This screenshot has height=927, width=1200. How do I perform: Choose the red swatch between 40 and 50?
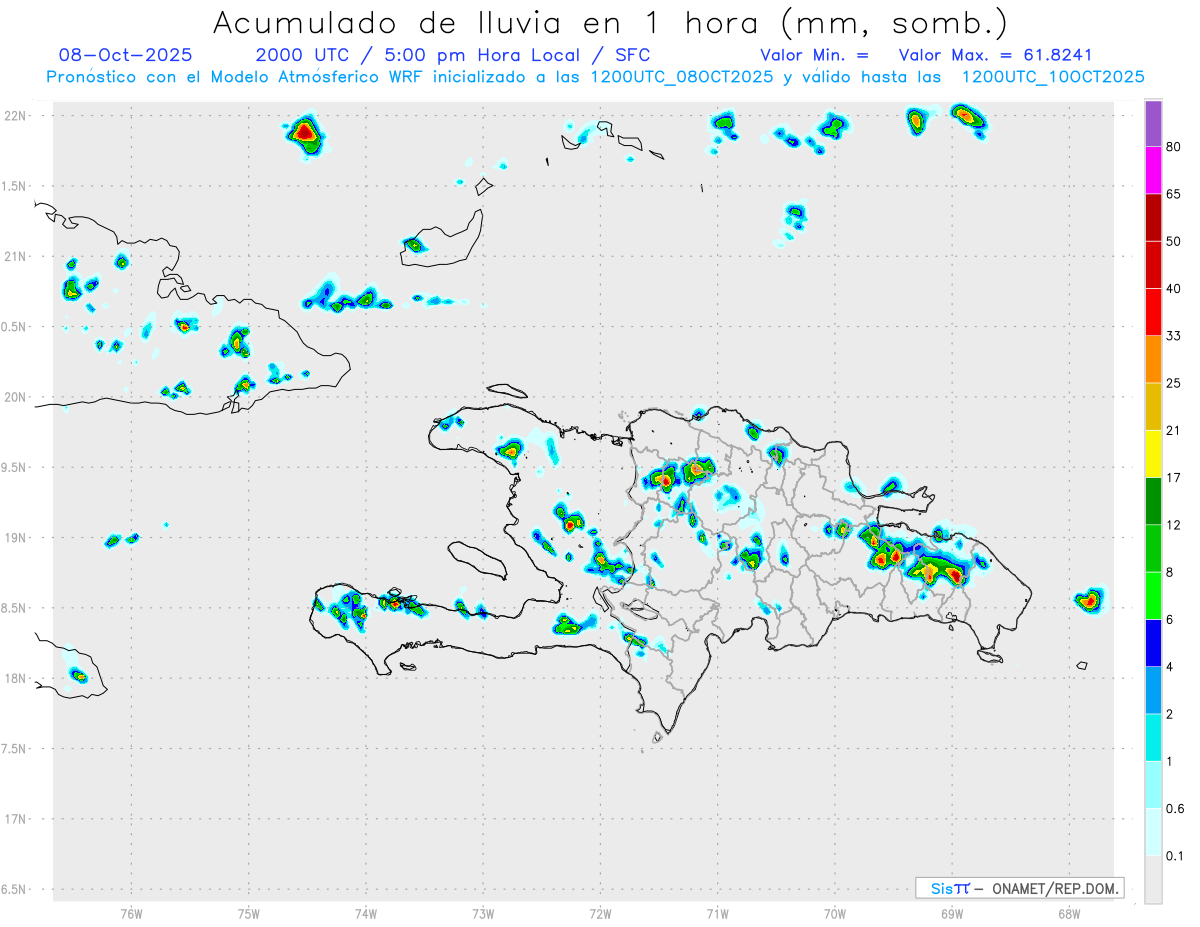point(1153,265)
